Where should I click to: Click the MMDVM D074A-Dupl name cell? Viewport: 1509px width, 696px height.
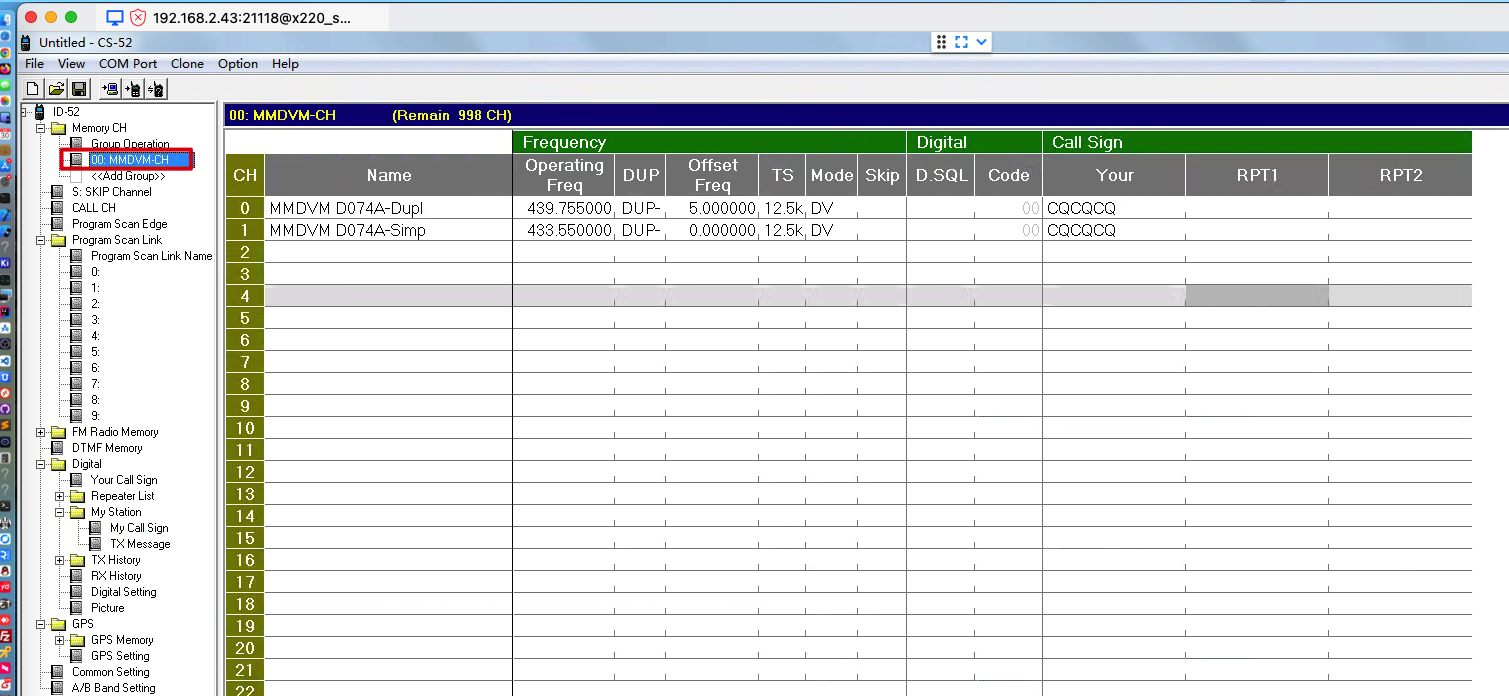(x=388, y=208)
